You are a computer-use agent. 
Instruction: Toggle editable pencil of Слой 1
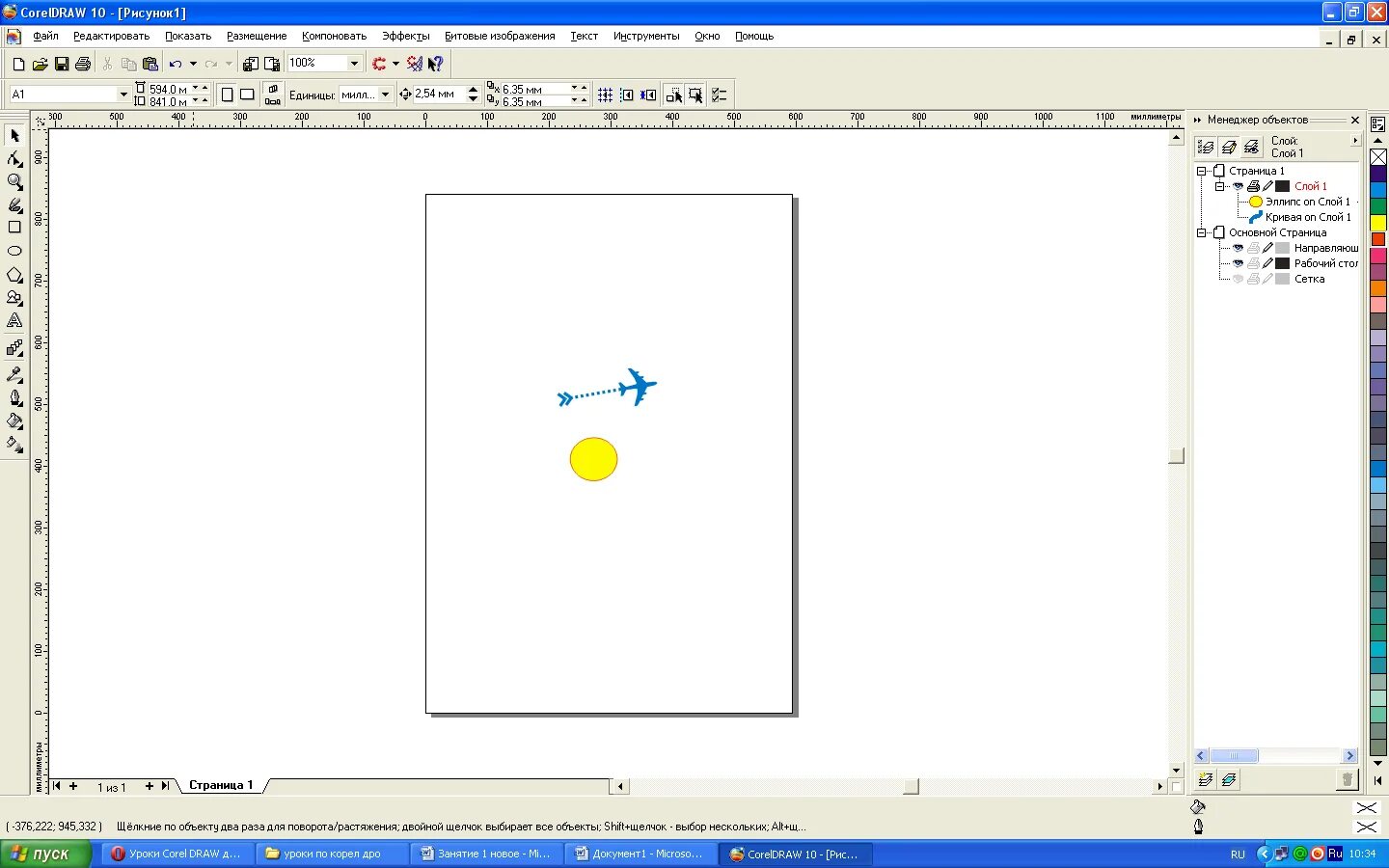click(x=1267, y=186)
